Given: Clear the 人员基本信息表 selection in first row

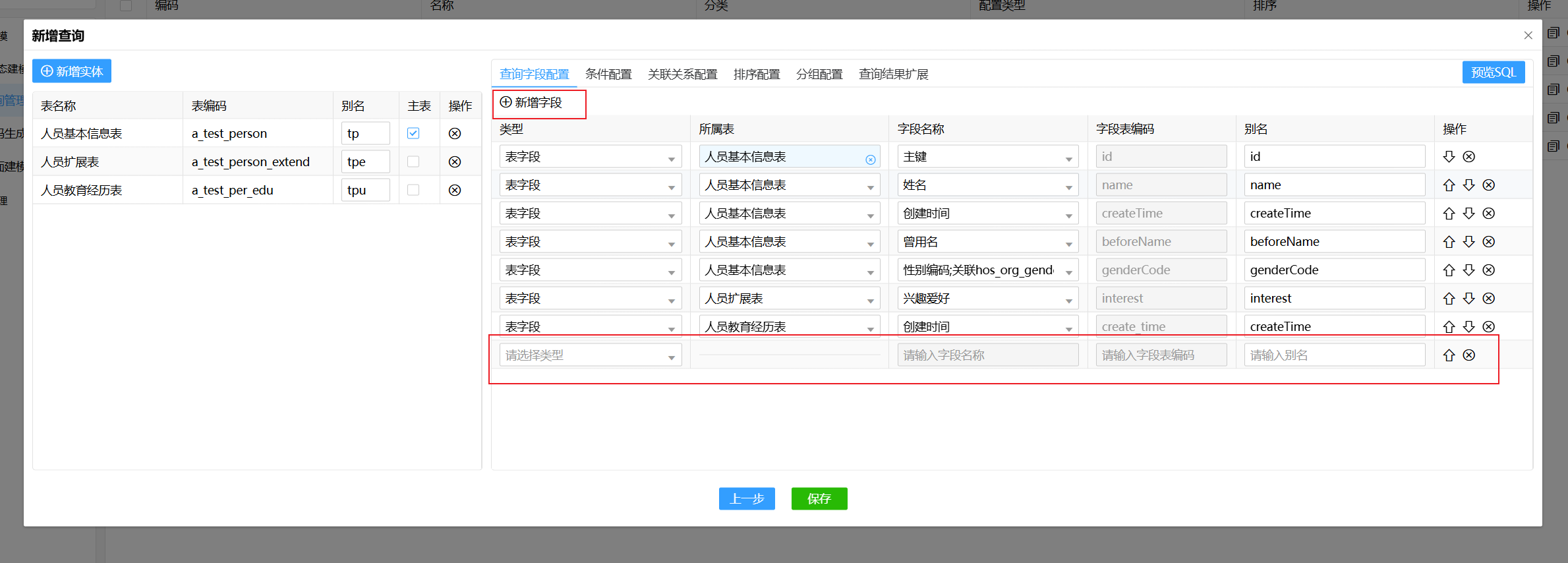Looking at the screenshot, I should pos(870,160).
